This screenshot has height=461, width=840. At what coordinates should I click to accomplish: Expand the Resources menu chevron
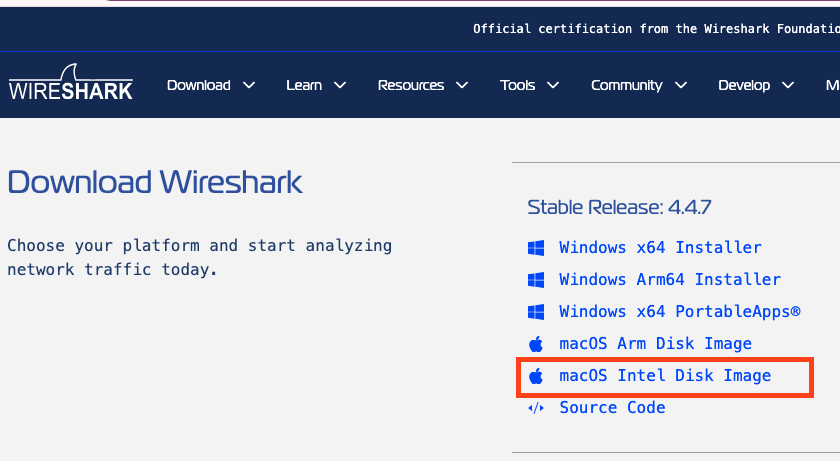tap(462, 85)
